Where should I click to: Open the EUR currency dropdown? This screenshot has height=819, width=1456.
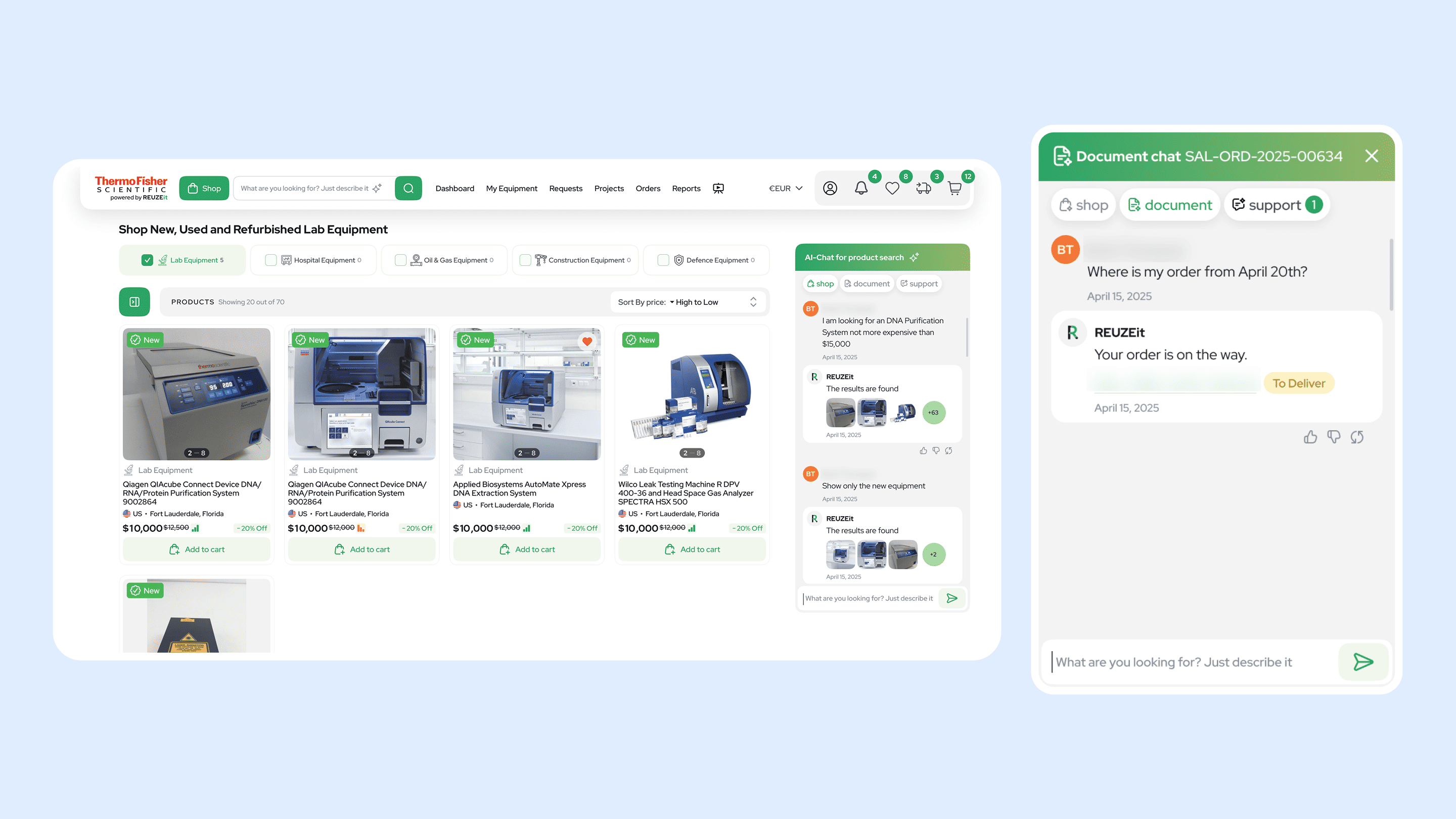click(786, 188)
